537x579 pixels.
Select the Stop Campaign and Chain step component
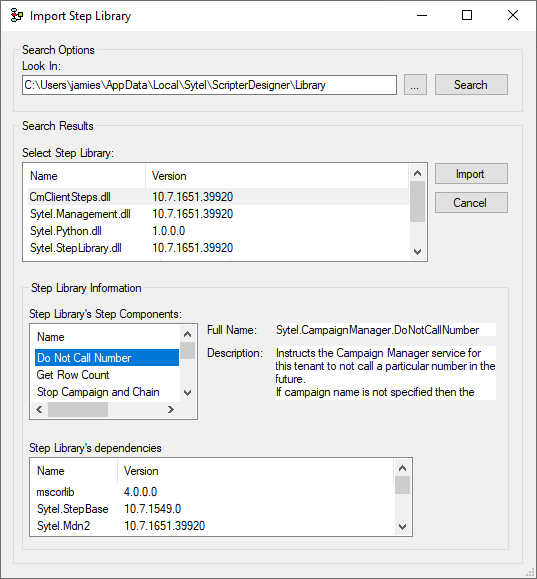[x=107, y=391]
